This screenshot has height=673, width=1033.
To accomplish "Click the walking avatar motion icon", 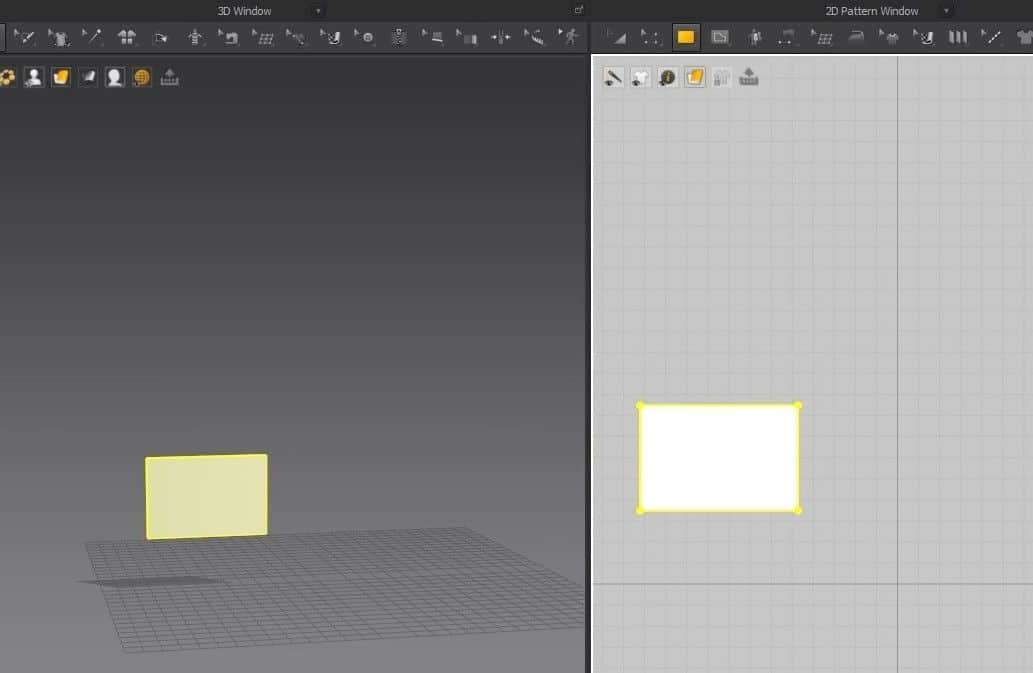I will pyautogui.click(x=569, y=37).
